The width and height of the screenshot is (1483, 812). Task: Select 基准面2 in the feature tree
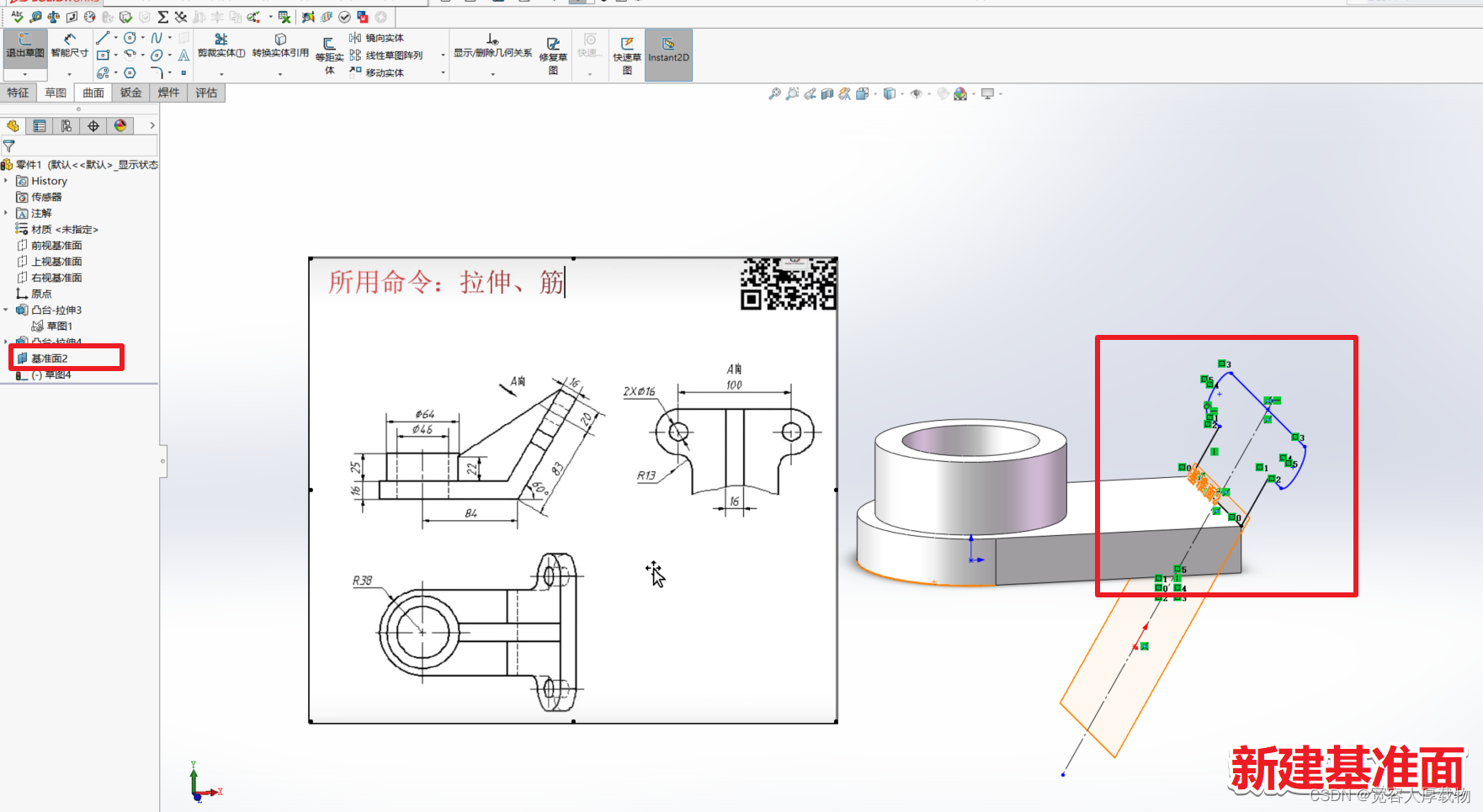pos(50,358)
